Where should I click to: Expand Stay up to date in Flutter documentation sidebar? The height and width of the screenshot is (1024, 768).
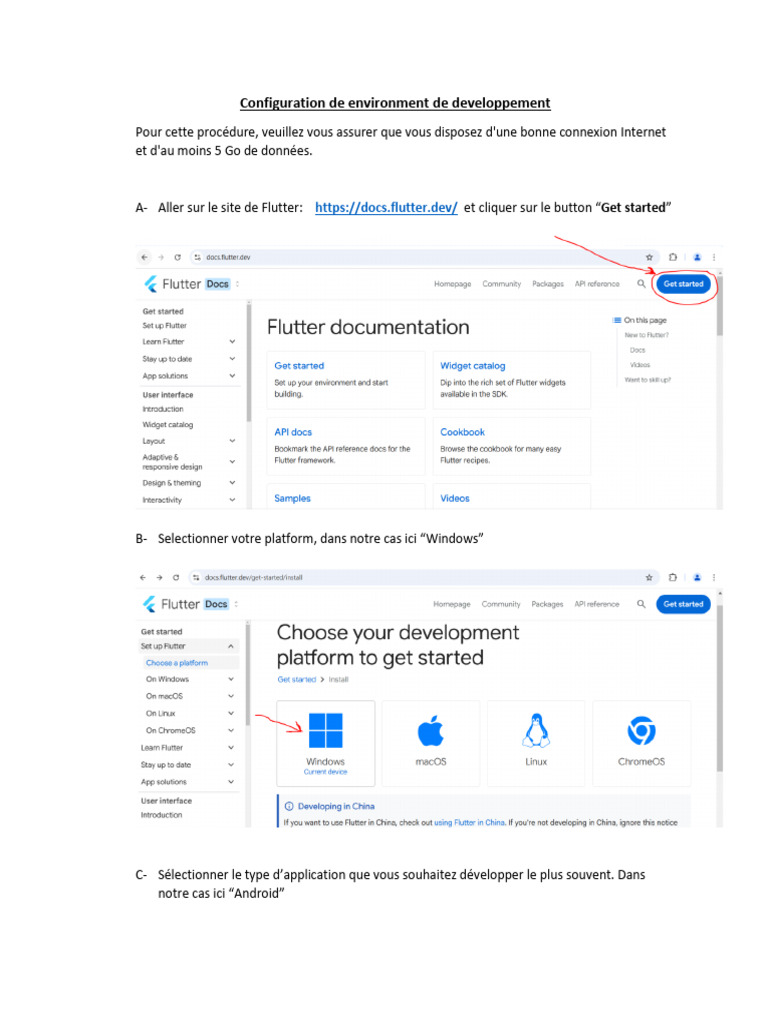(x=232, y=359)
